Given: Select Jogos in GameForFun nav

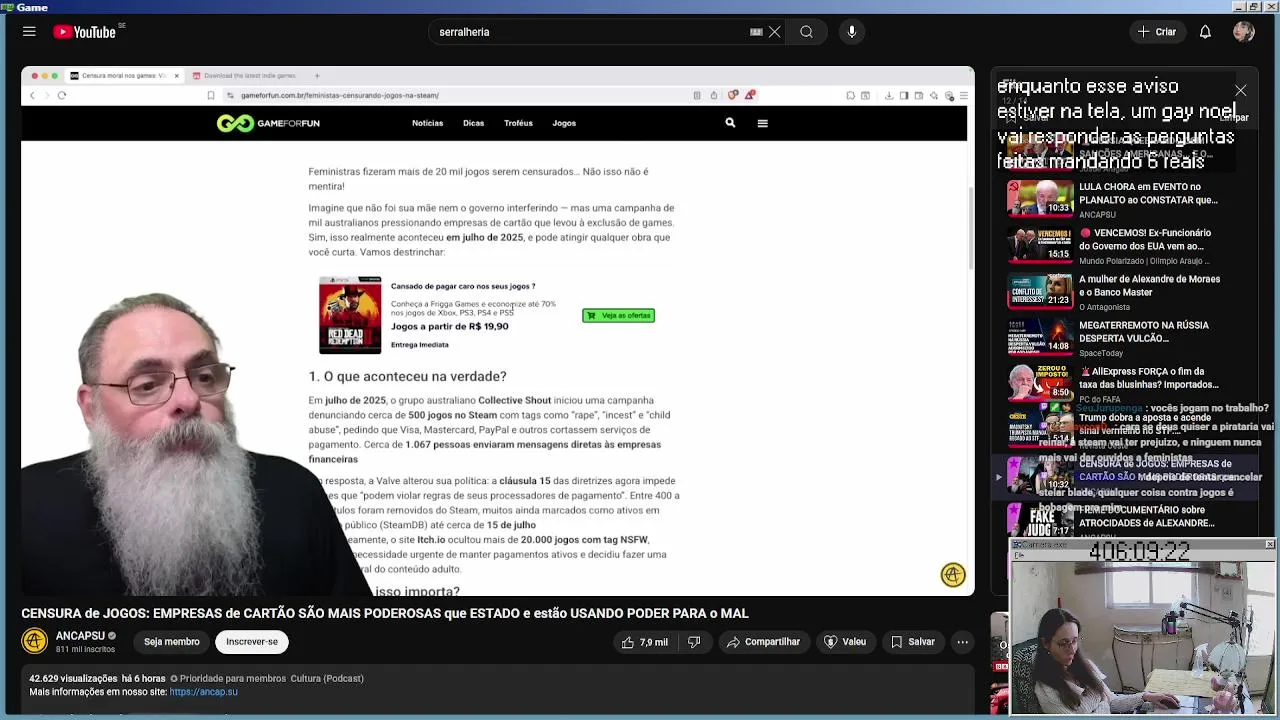Looking at the screenshot, I should click(564, 123).
